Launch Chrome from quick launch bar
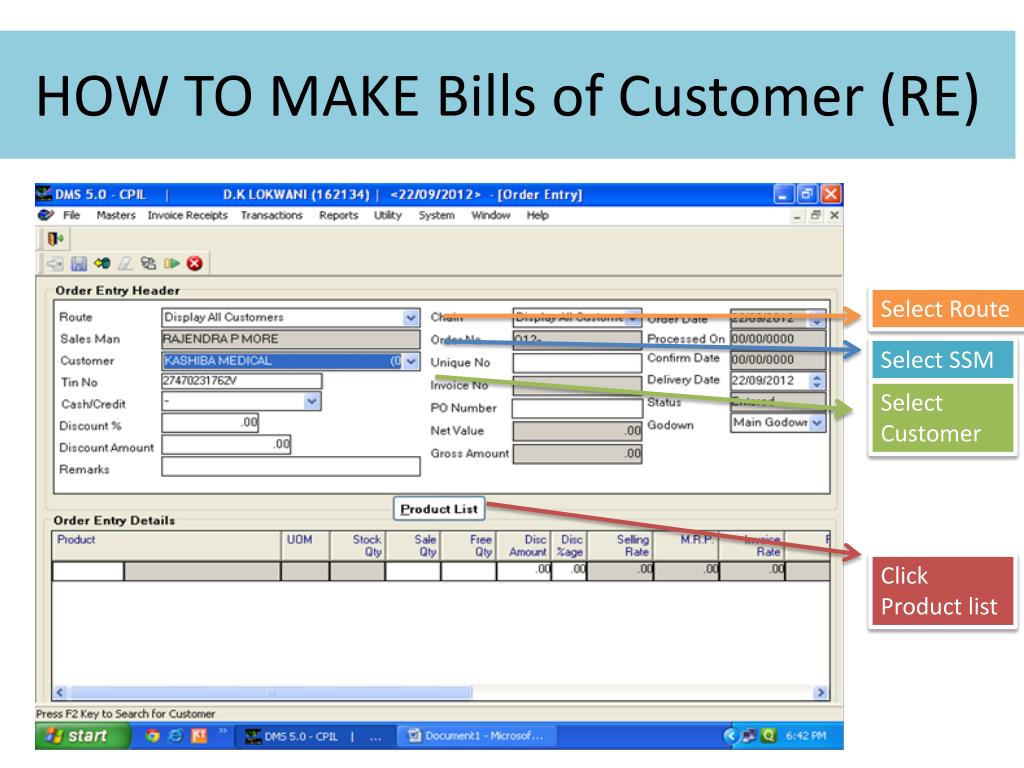1024x768 pixels. pos(152,736)
